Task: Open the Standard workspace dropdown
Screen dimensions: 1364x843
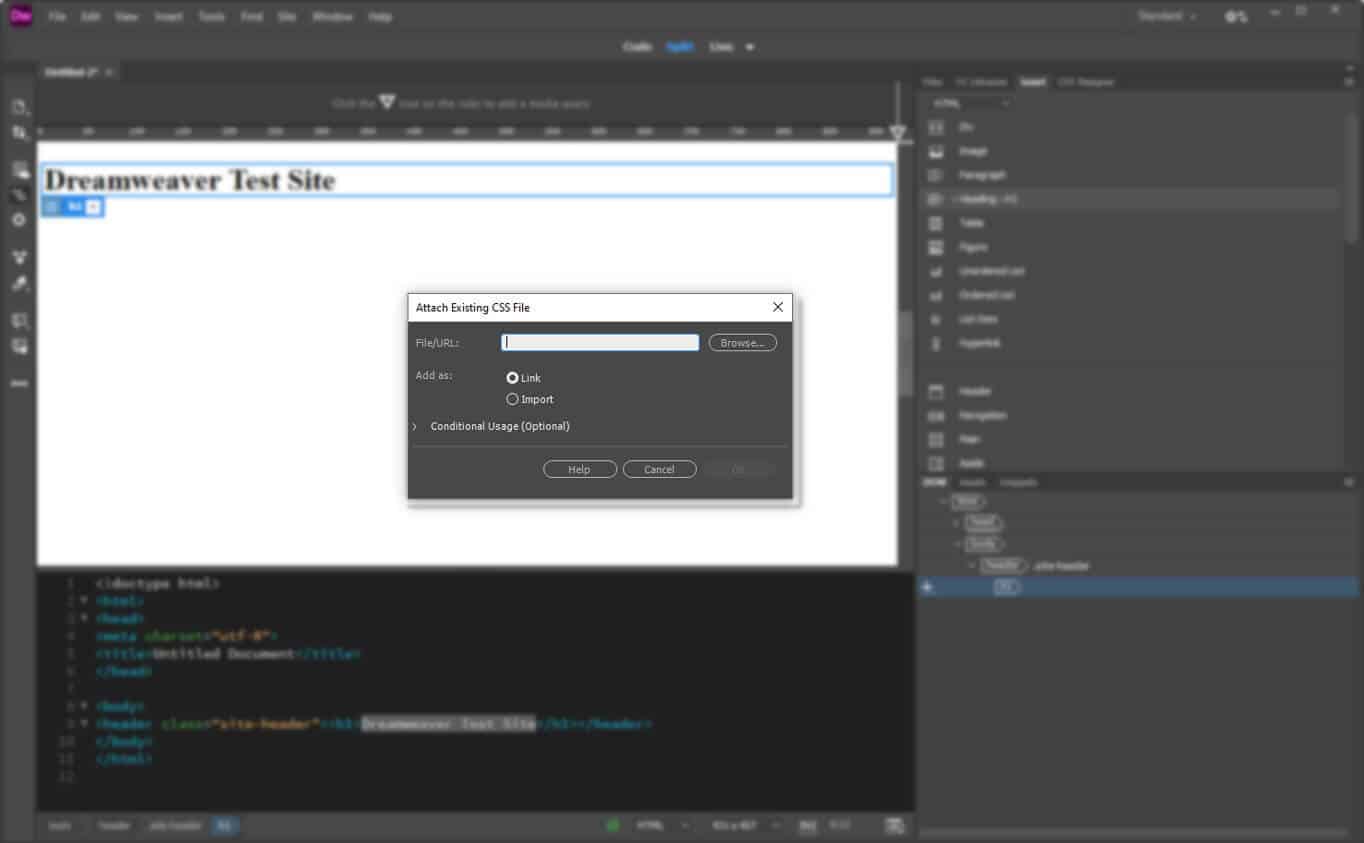Action: [x=1166, y=16]
